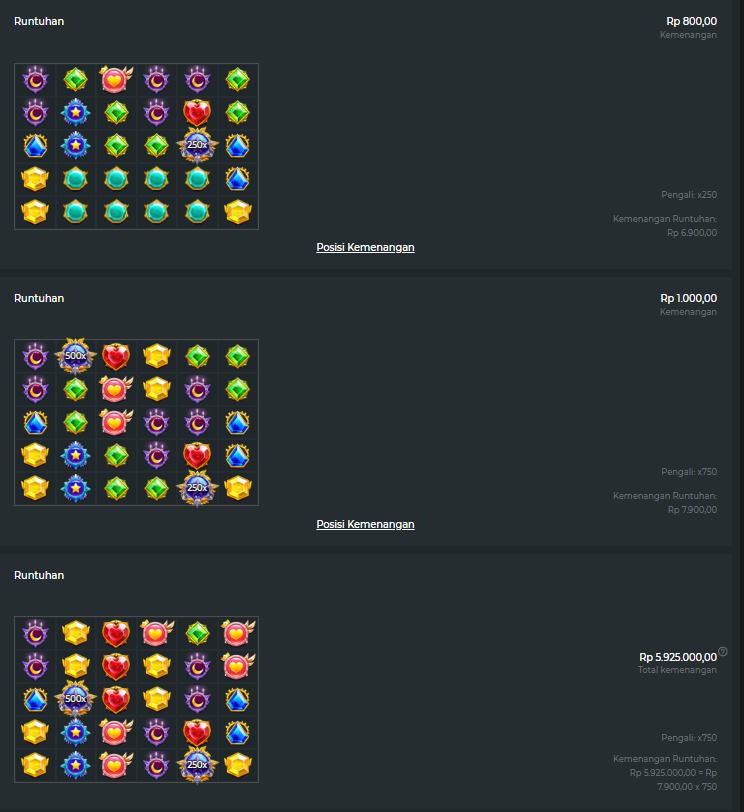The image size is (744, 812).
Task: Click the 250x multiplier orb in the first grid
Action: pyautogui.click(x=197, y=145)
